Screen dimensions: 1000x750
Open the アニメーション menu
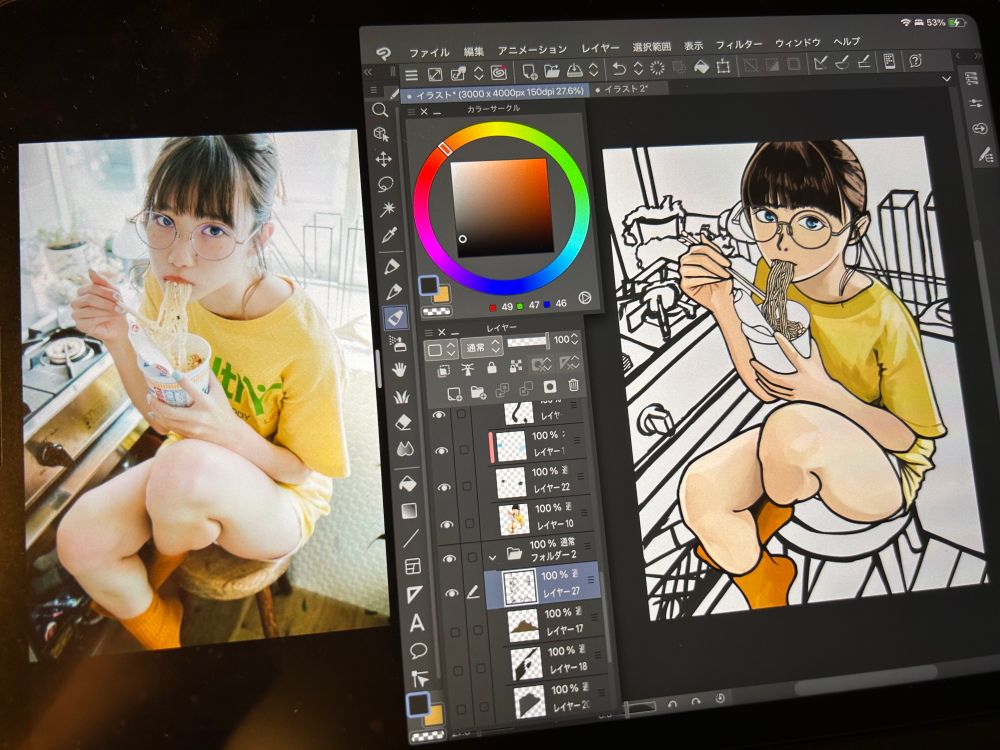tap(532, 49)
